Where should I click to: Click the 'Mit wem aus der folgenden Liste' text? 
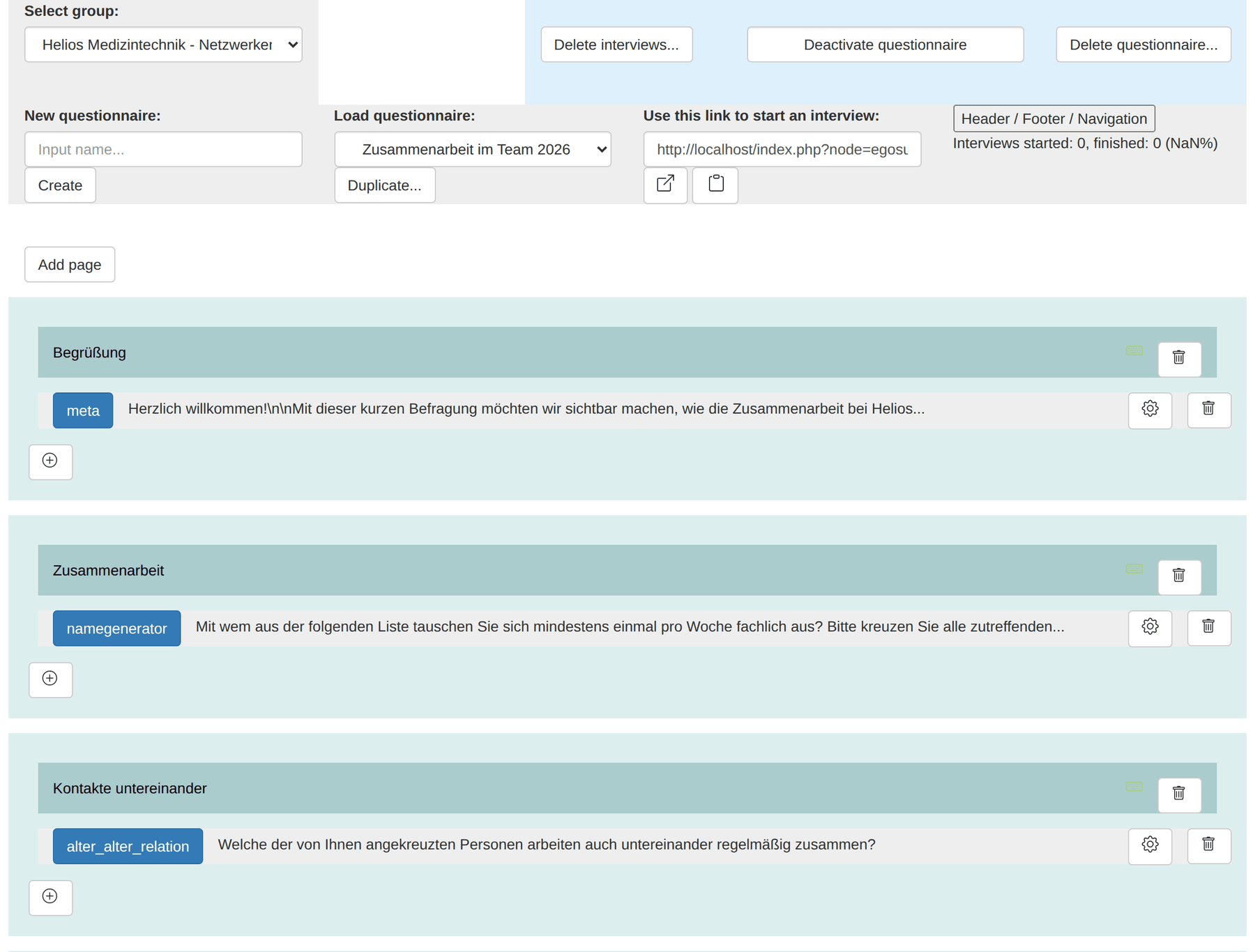630,627
